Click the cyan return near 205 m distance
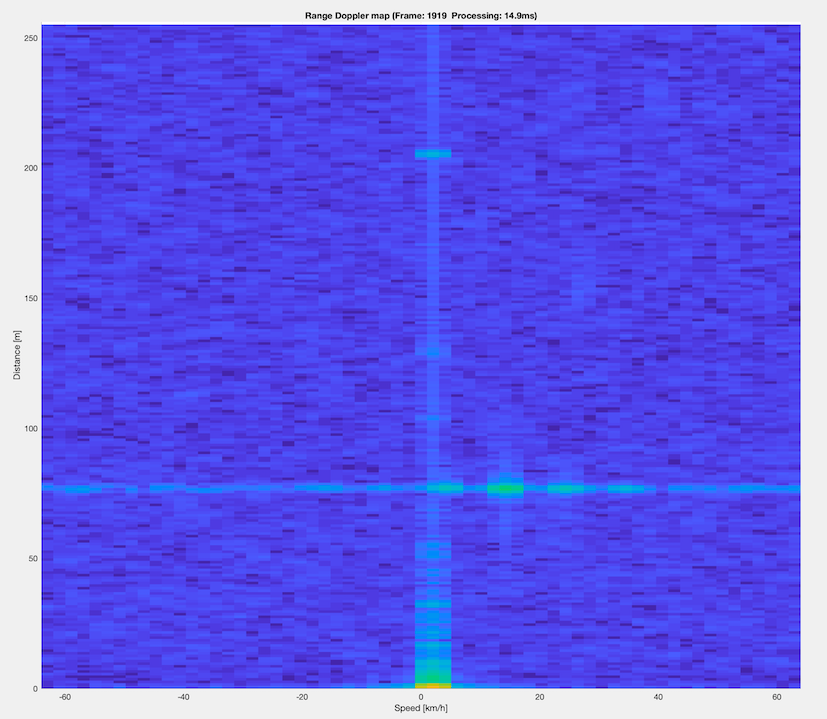 pos(433,154)
